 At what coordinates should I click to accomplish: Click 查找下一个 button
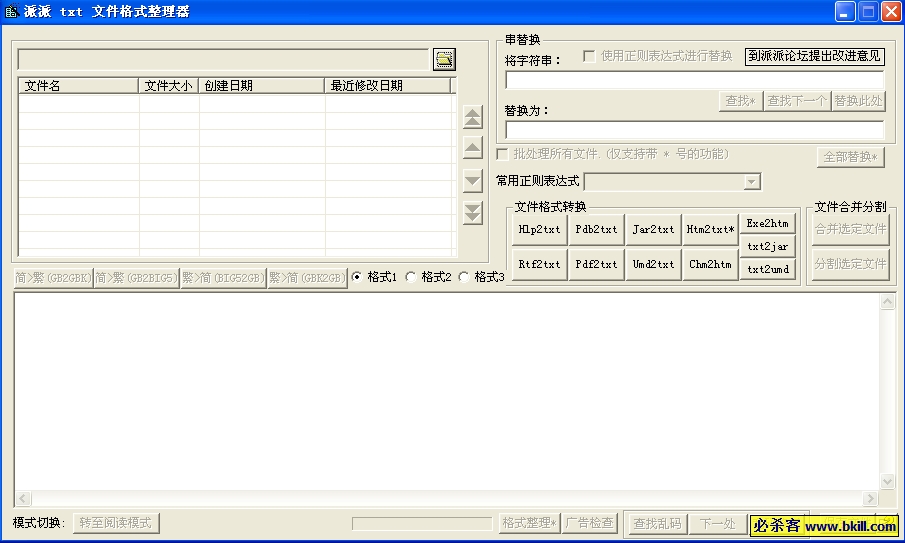[x=797, y=101]
